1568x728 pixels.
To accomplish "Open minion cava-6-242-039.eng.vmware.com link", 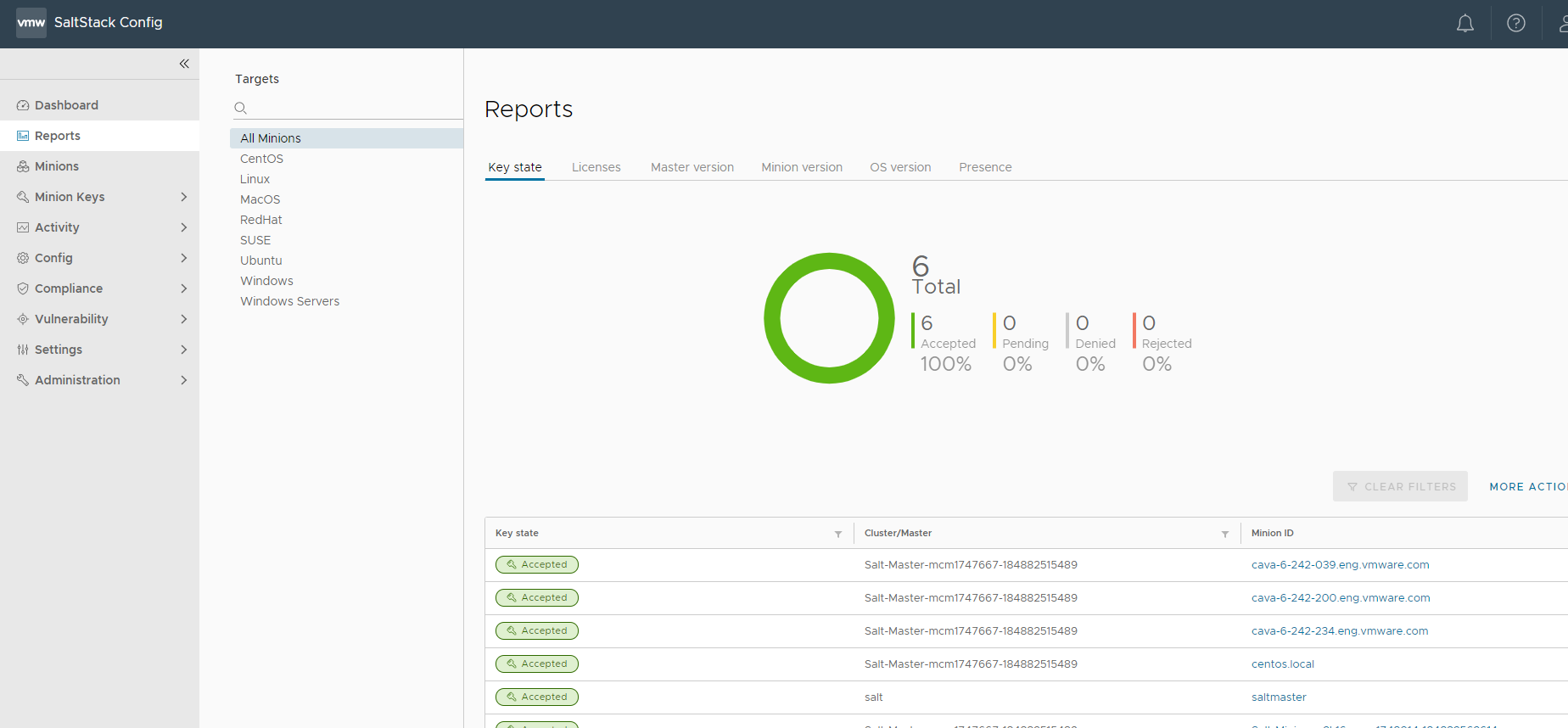I will (x=1340, y=565).
